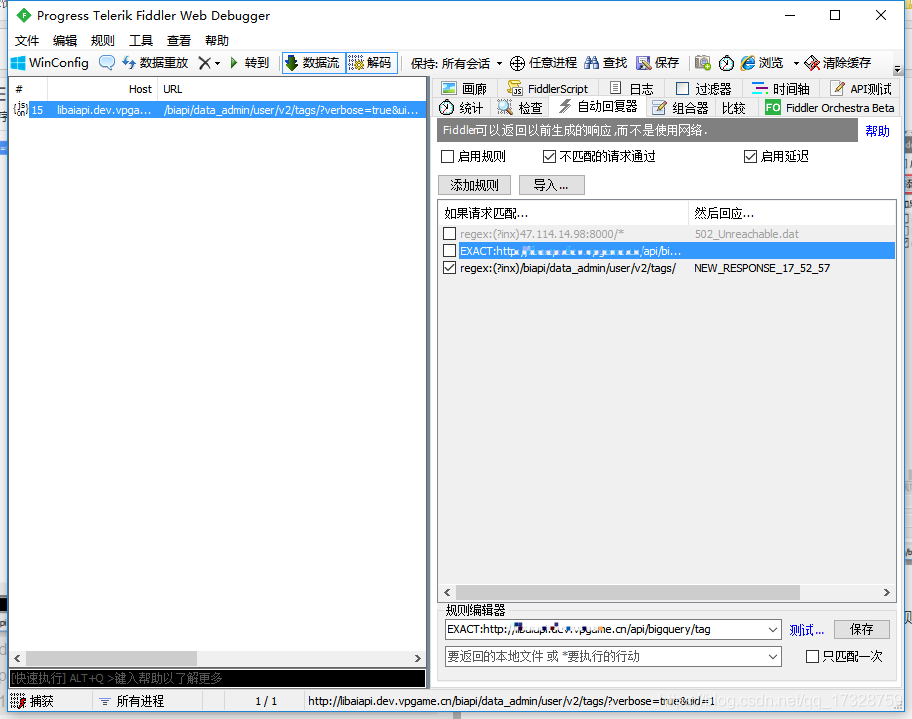
Task: Open the 工具 menu
Action: [141, 41]
